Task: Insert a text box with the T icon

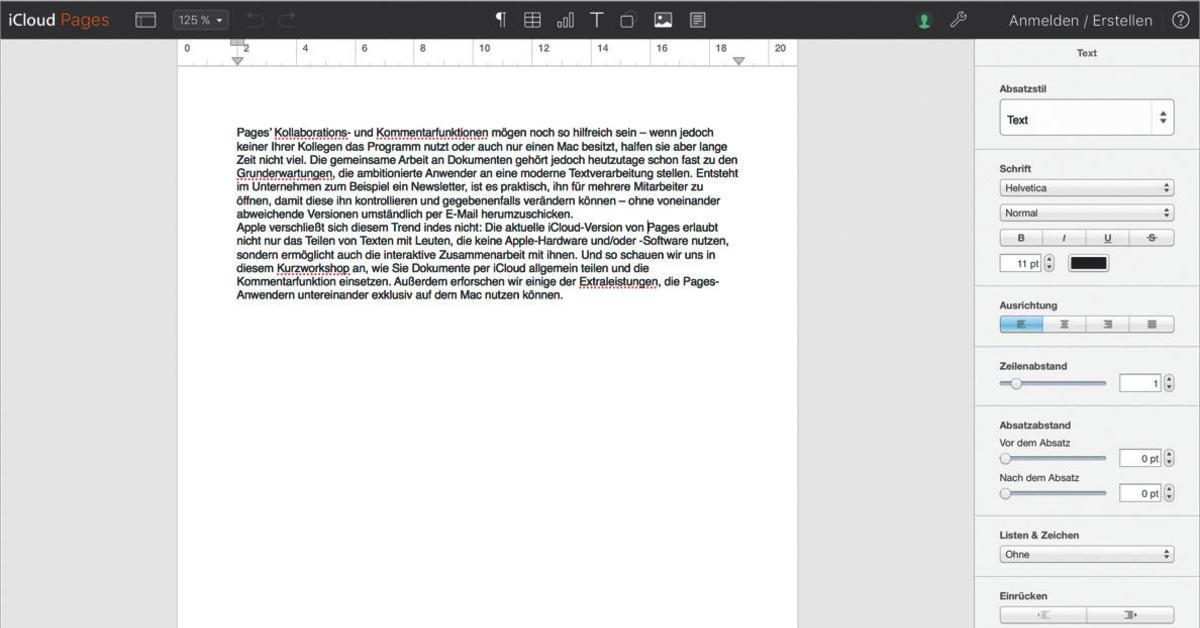Action: pyautogui.click(x=596, y=20)
